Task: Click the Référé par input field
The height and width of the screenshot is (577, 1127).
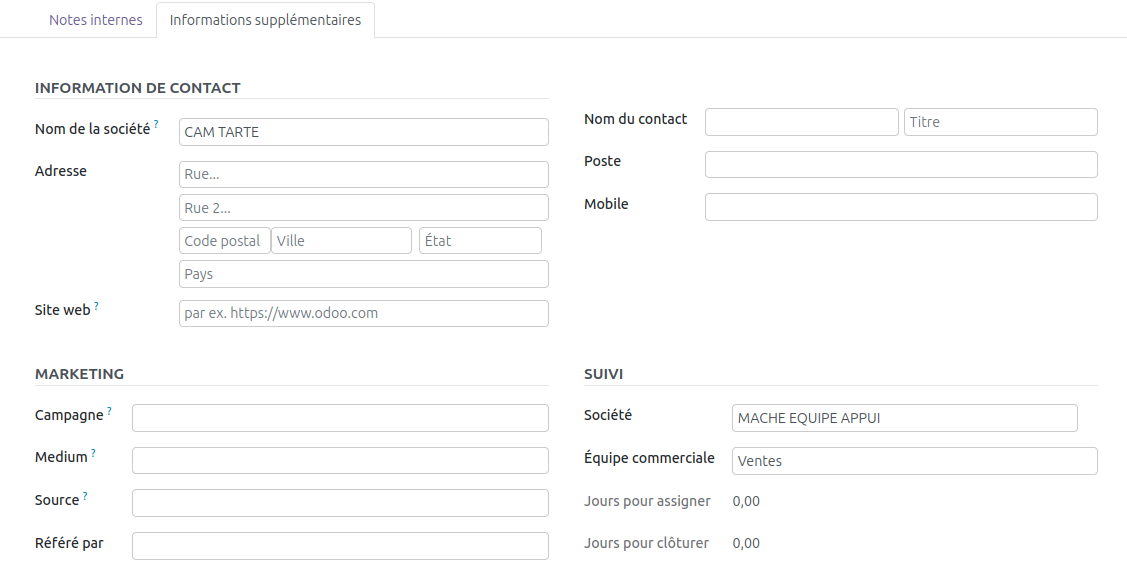Action: pyautogui.click(x=340, y=546)
